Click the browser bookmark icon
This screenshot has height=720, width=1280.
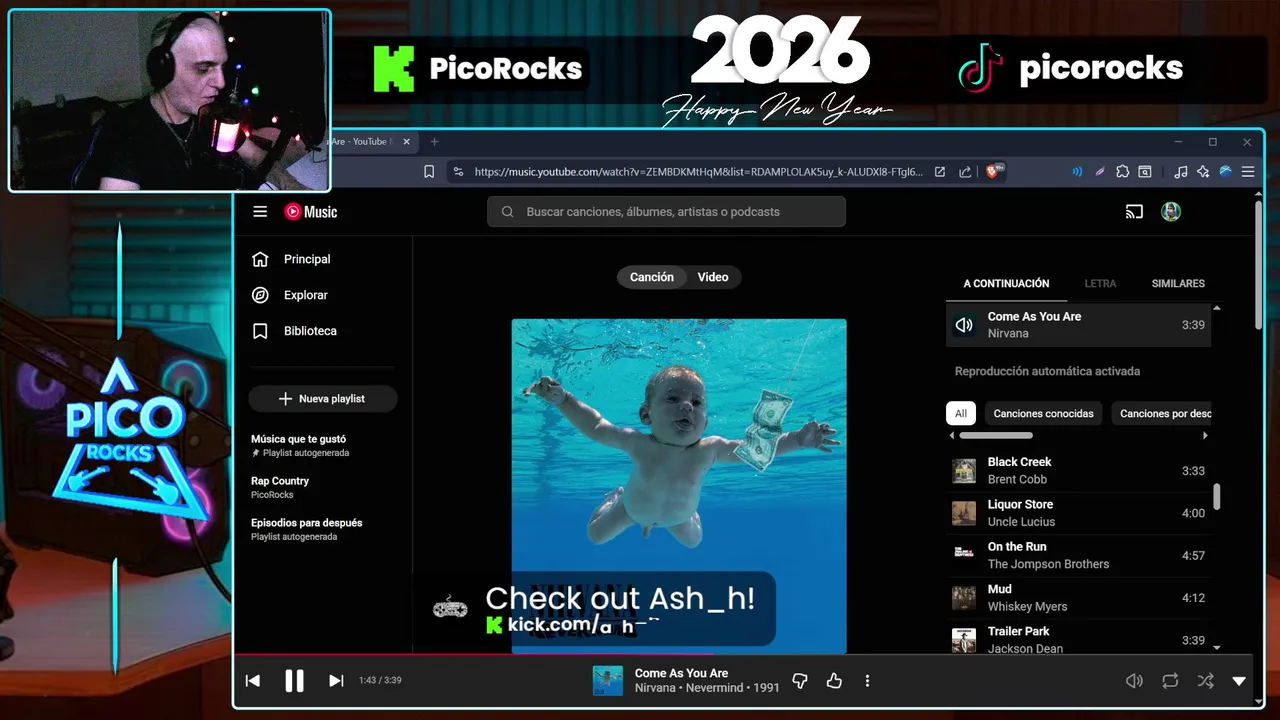click(429, 172)
